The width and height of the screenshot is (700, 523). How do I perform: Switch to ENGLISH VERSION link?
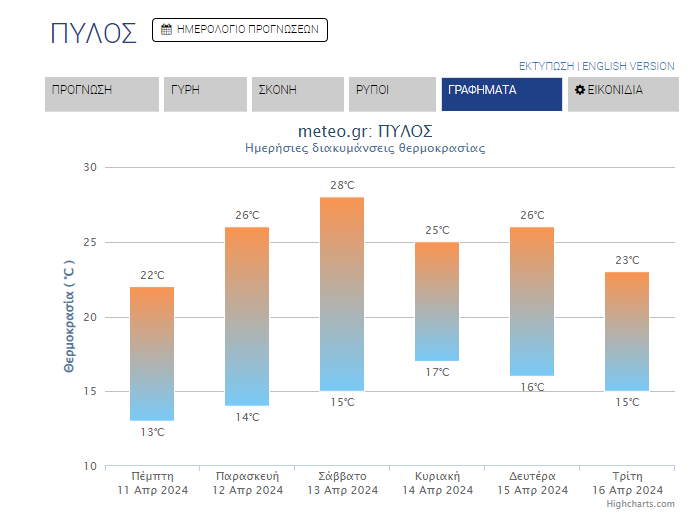[628, 66]
